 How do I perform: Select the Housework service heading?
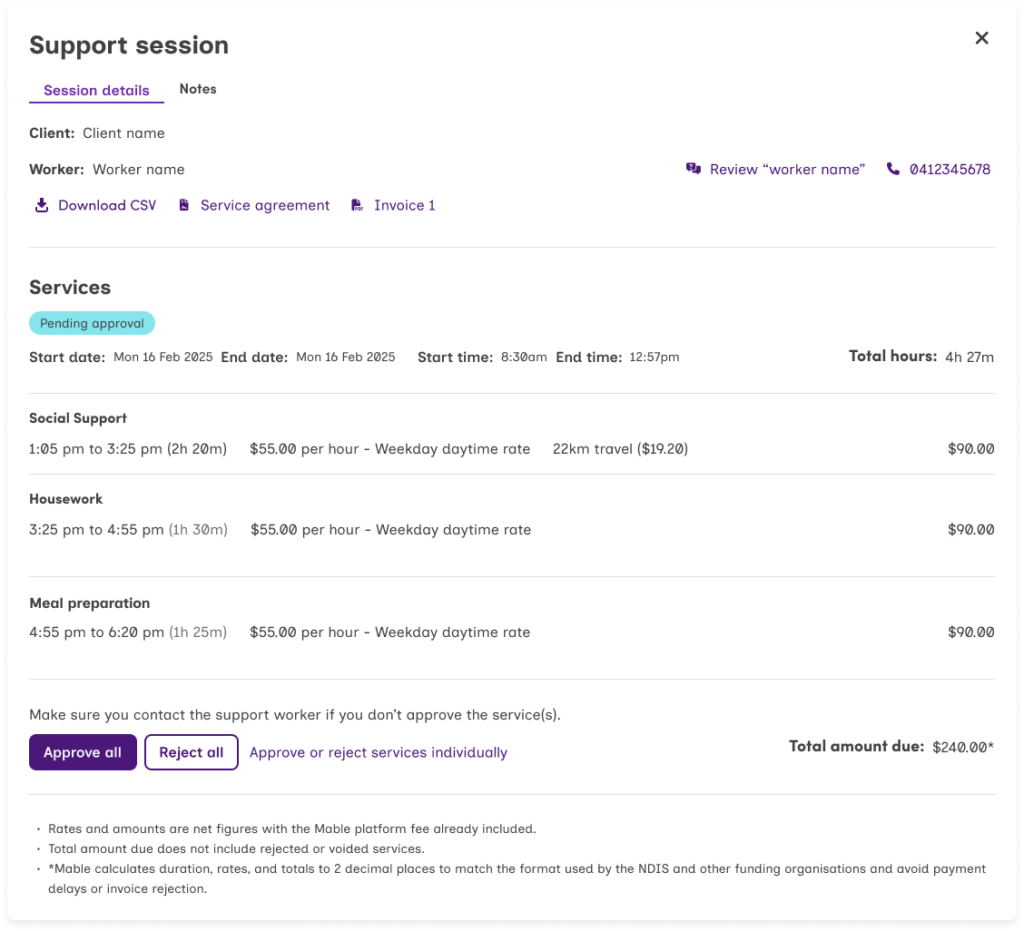pos(66,498)
